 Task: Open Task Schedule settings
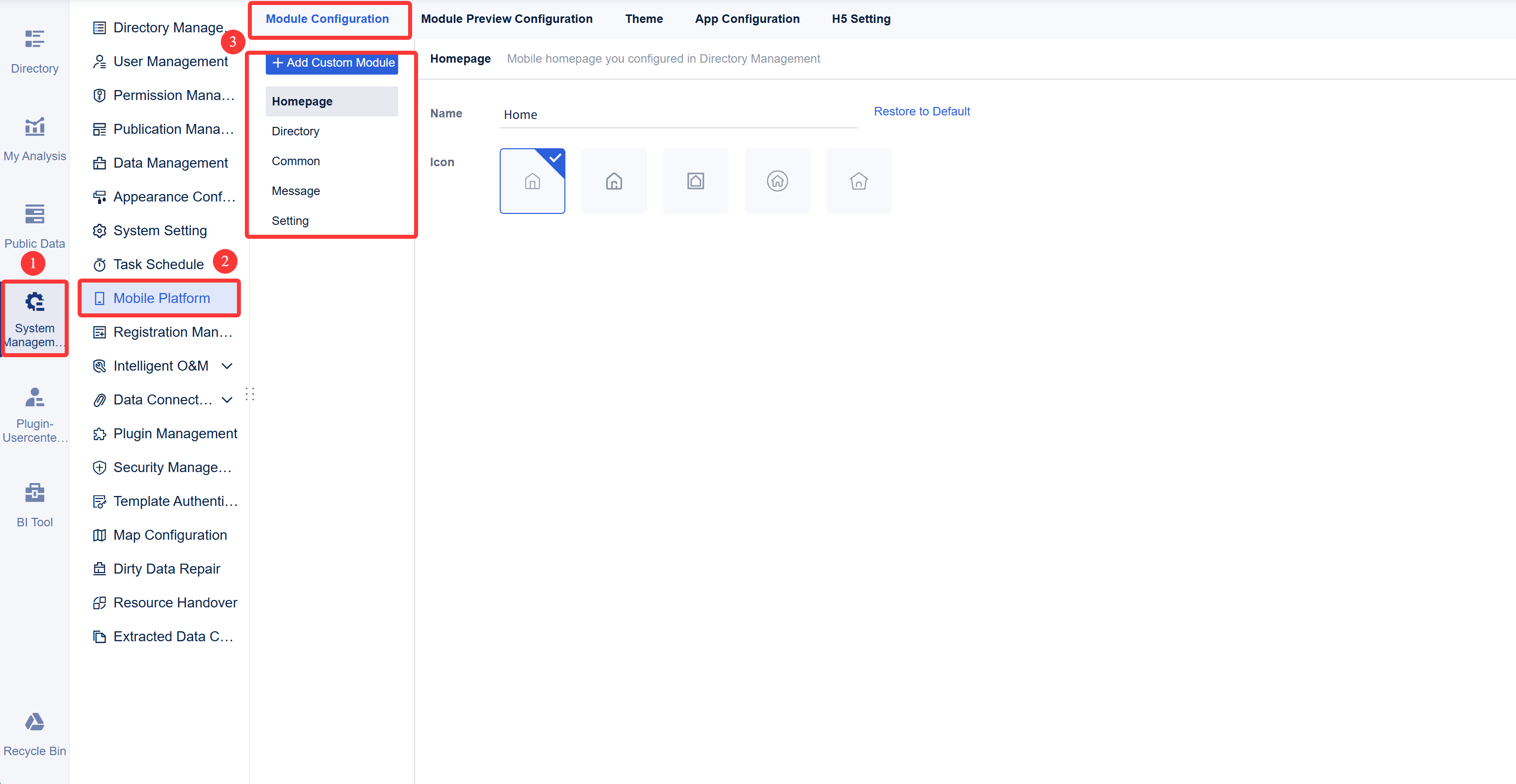[158, 264]
